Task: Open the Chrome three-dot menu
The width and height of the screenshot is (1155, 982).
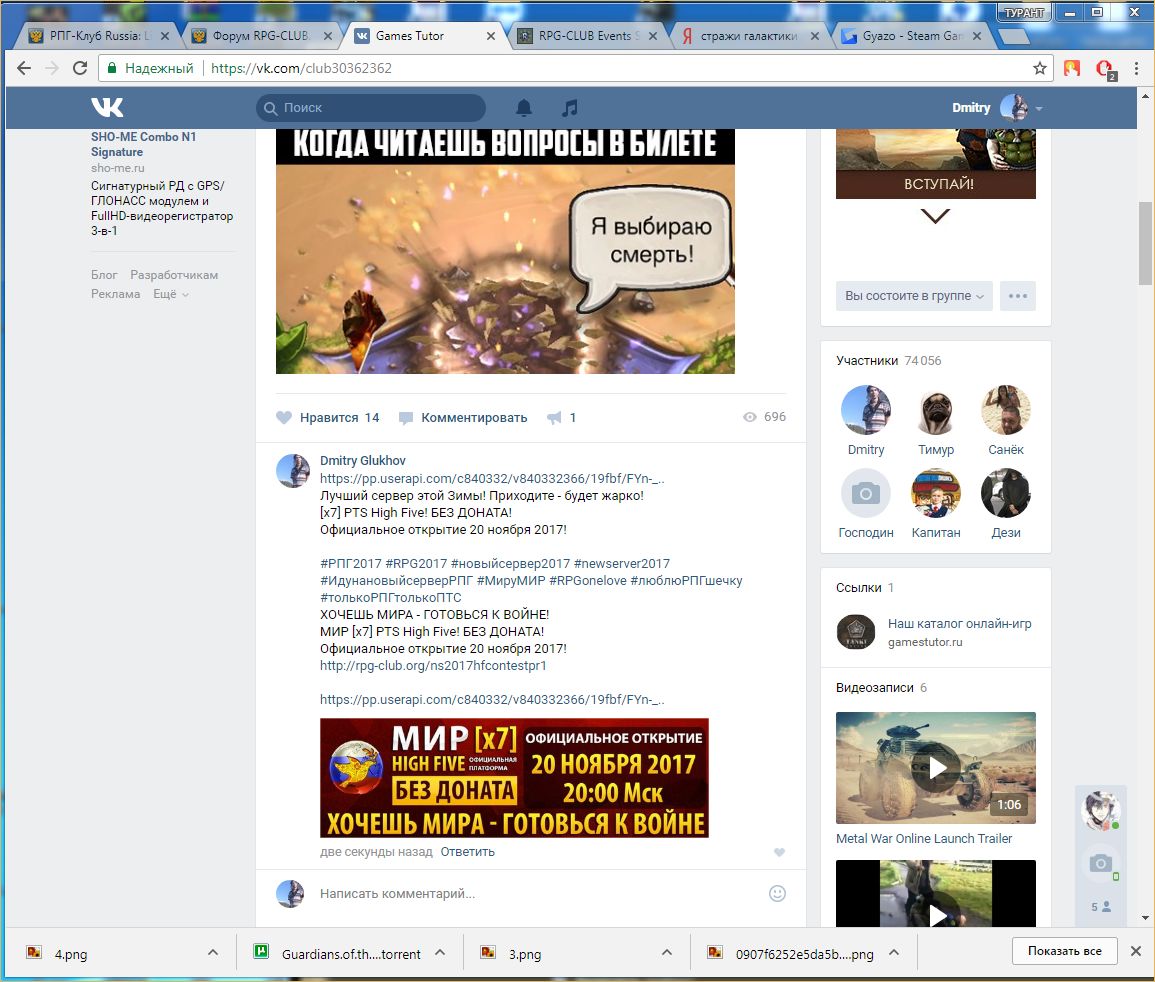Action: (x=1137, y=69)
